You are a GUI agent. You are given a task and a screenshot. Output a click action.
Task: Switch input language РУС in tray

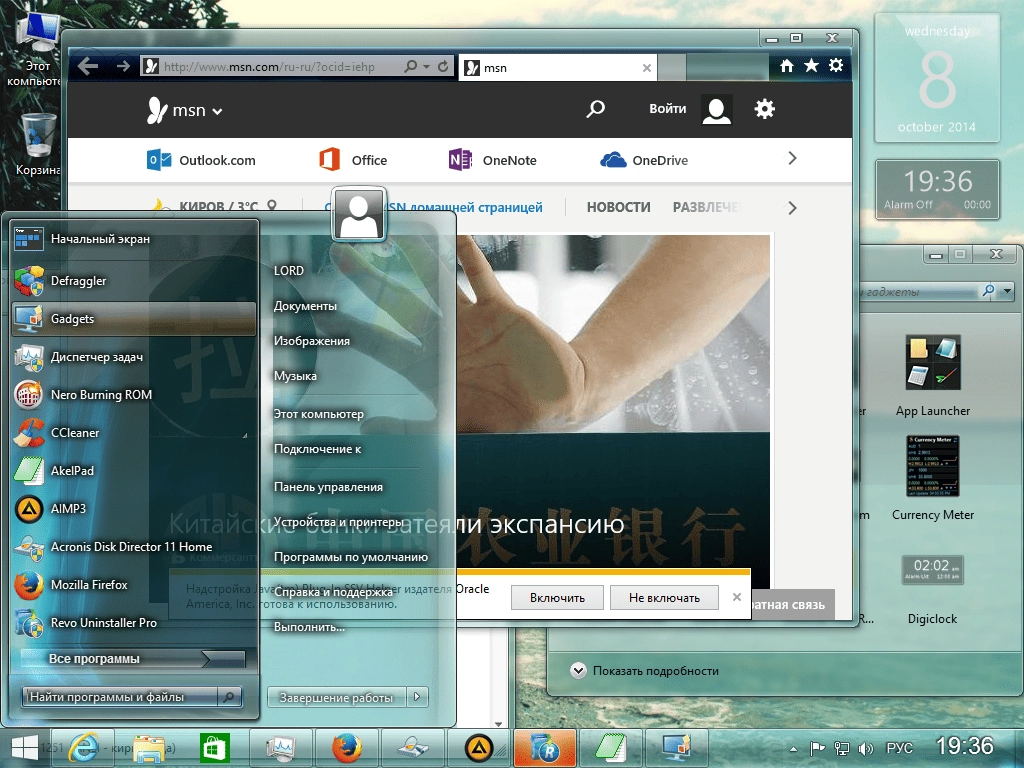click(x=899, y=748)
